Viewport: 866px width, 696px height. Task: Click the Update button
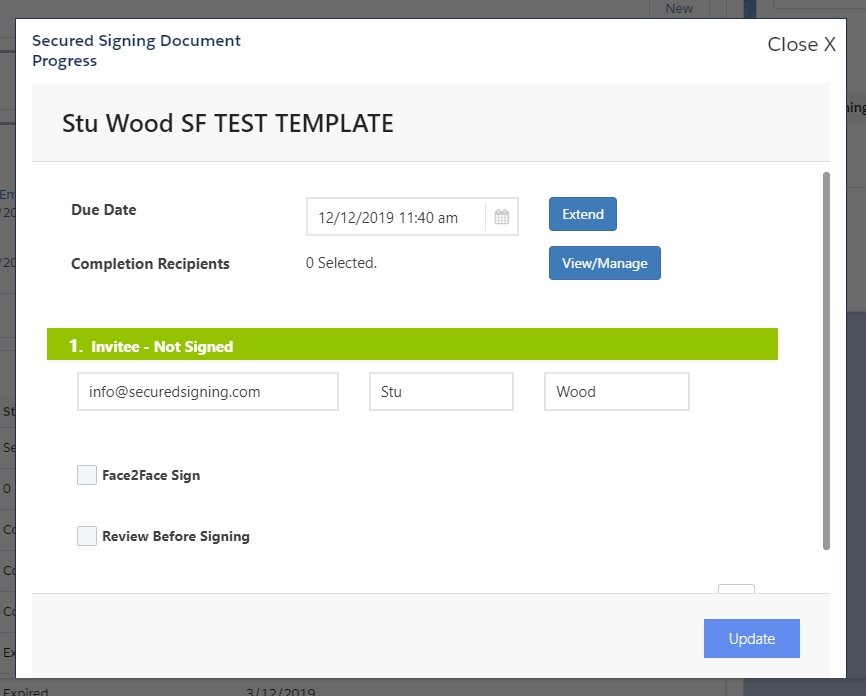click(752, 639)
